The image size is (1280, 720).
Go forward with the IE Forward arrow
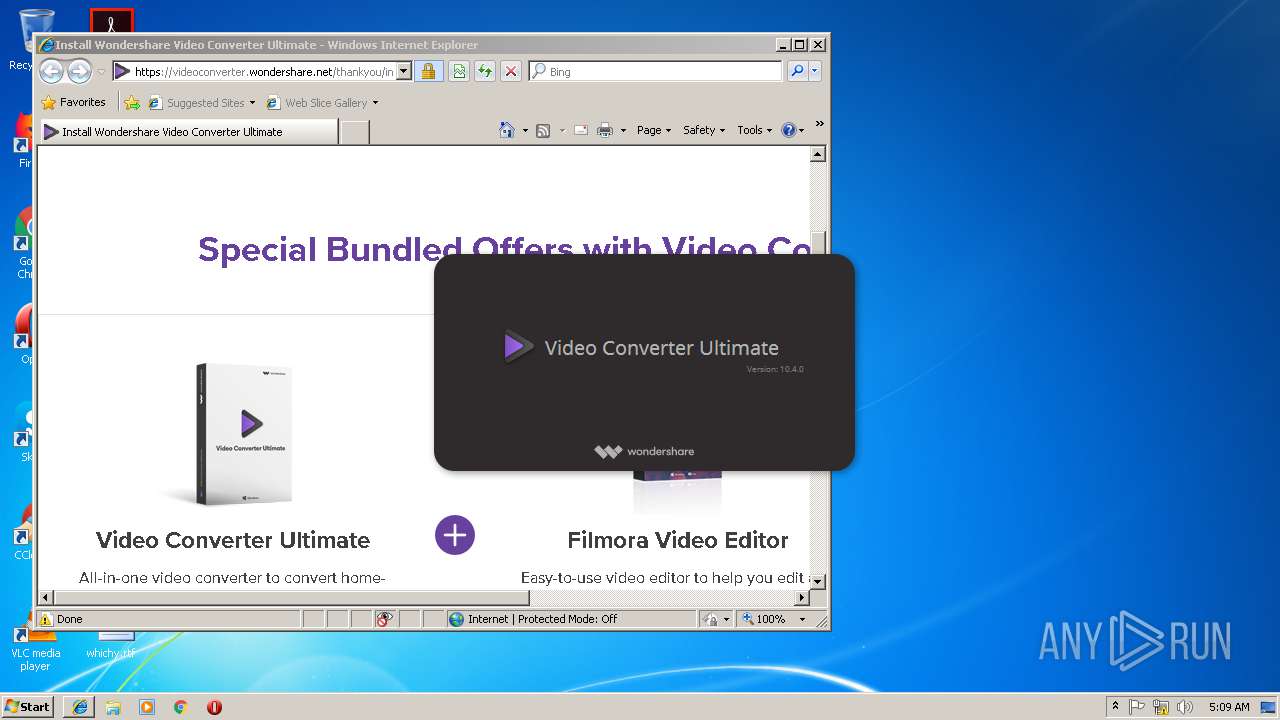tap(79, 71)
